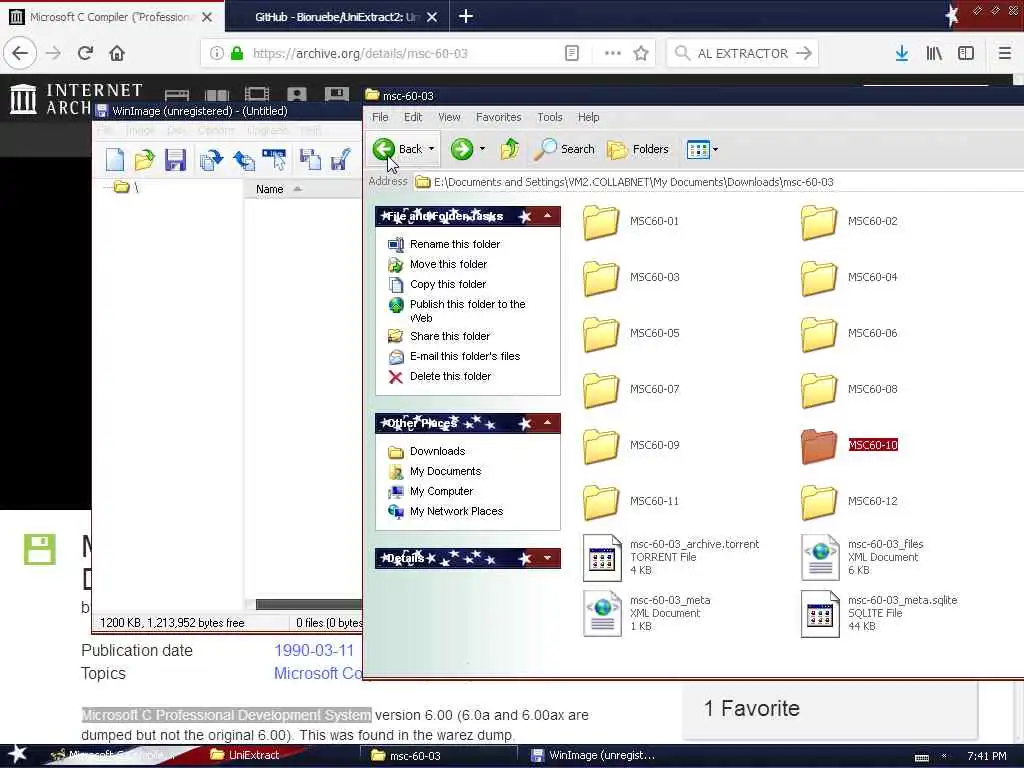Reload the archive.org page
1024x768 pixels.
(x=85, y=54)
